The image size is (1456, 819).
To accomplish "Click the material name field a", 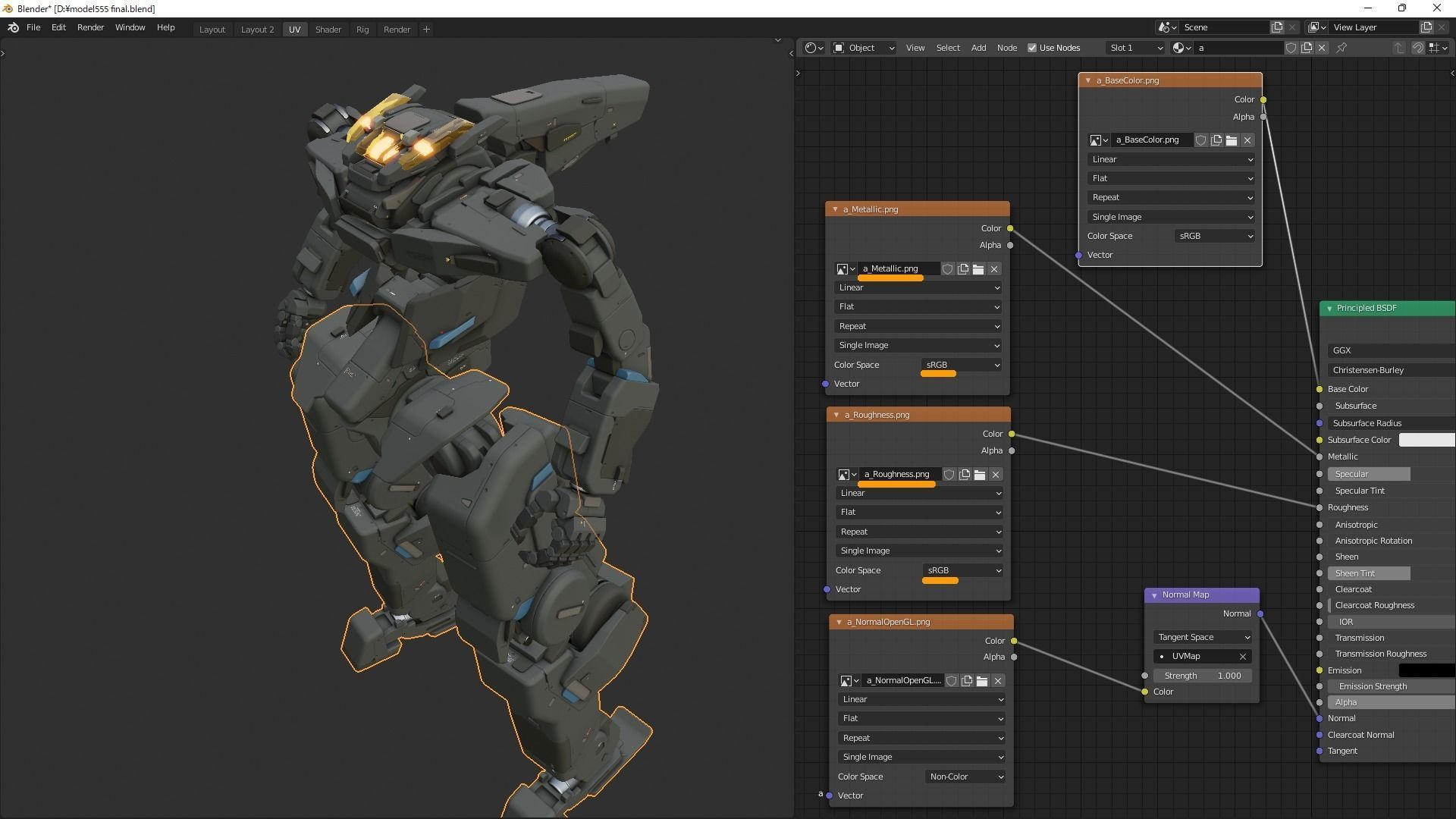I will click(x=1238, y=48).
